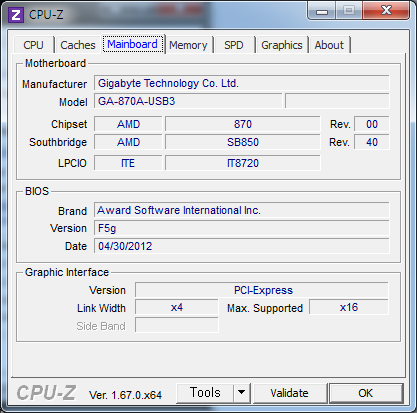Switch to the CPU tab
Screen dimensions: 417x413
coord(33,45)
